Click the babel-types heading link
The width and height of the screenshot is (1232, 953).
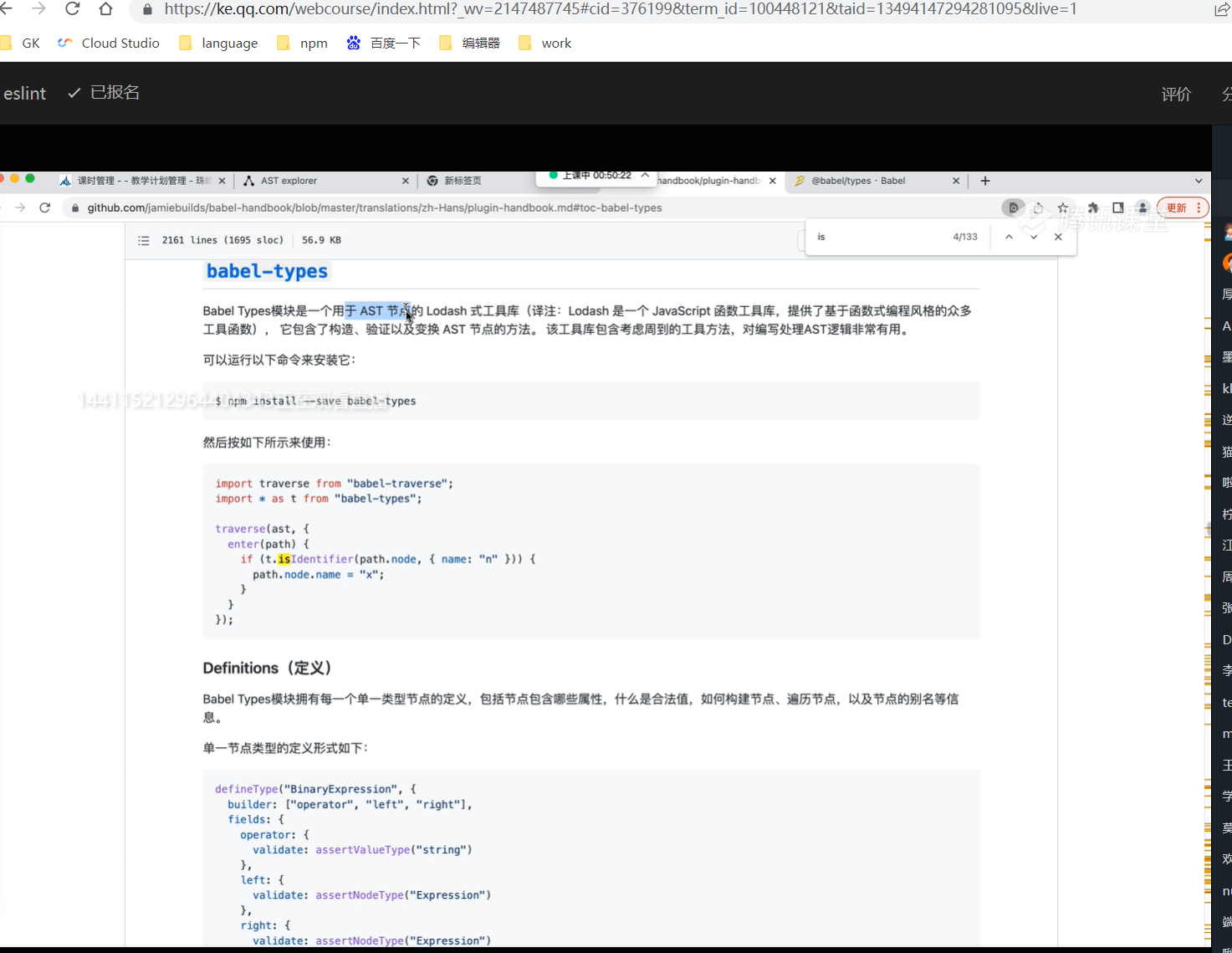tap(267, 271)
